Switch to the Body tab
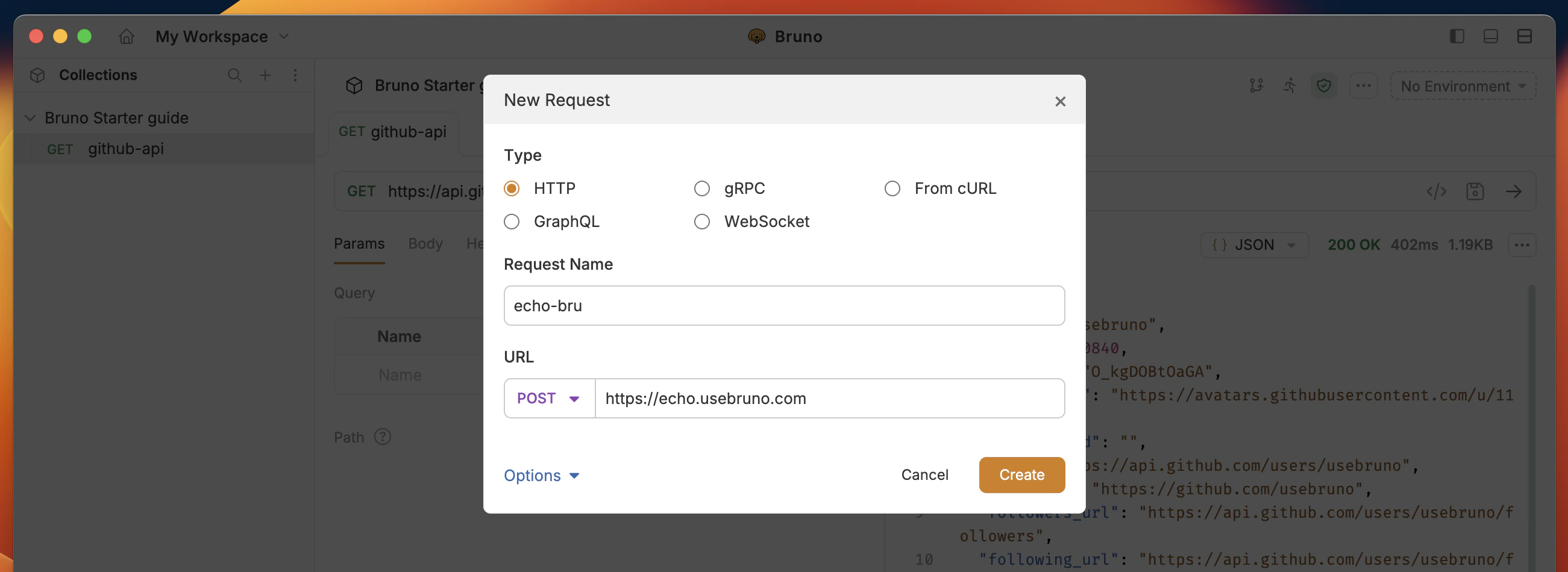 425,244
